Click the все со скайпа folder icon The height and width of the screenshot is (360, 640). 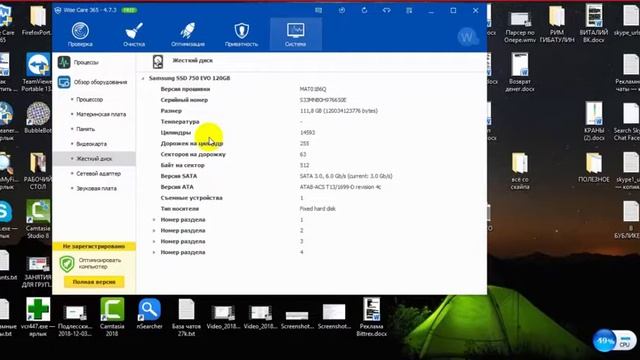520,171
